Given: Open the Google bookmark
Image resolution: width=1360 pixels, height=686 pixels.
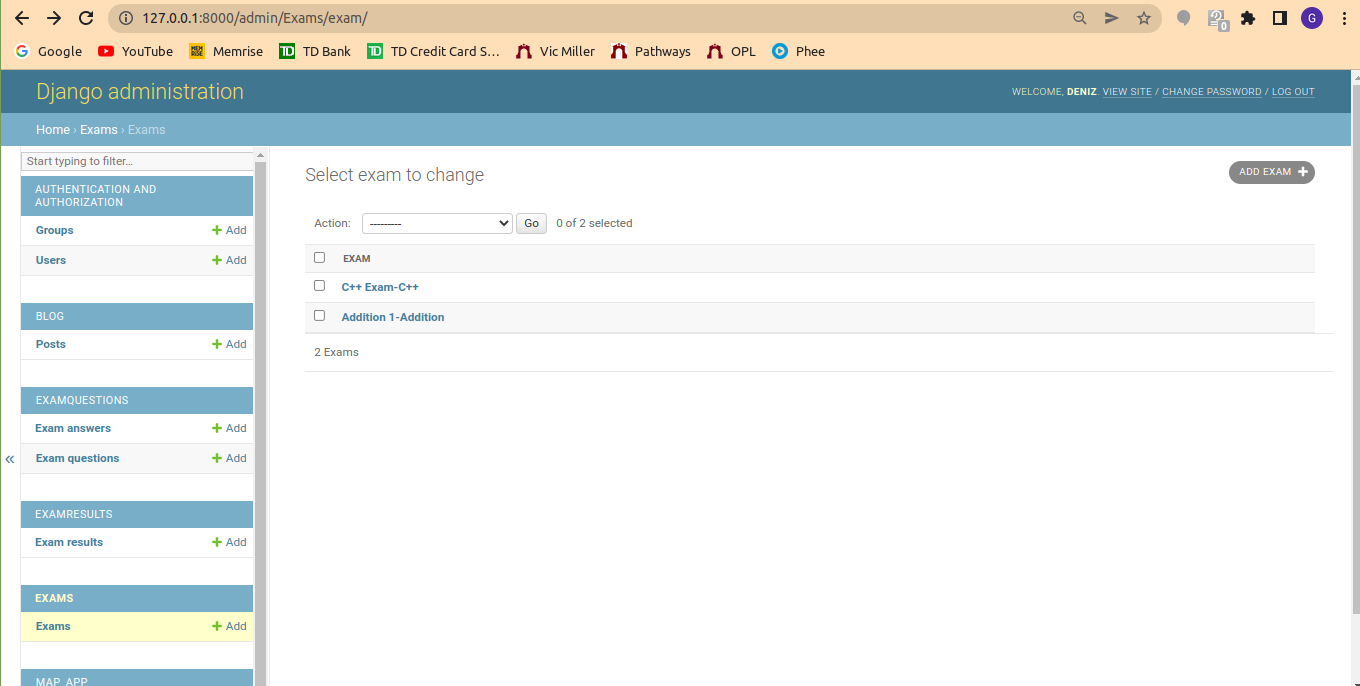Looking at the screenshot, I should (x=49, y=51).
